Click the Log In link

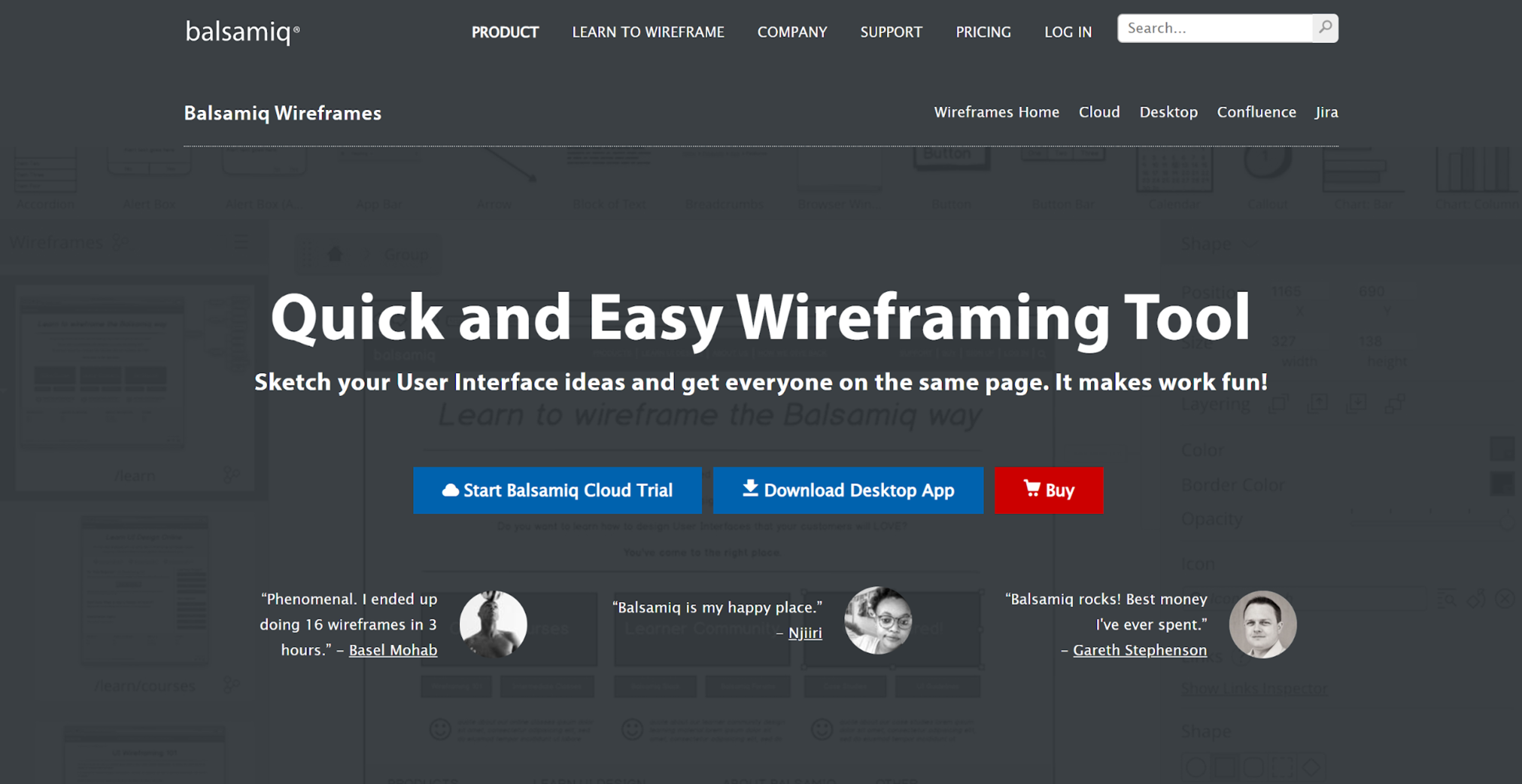pos(1068,32)
